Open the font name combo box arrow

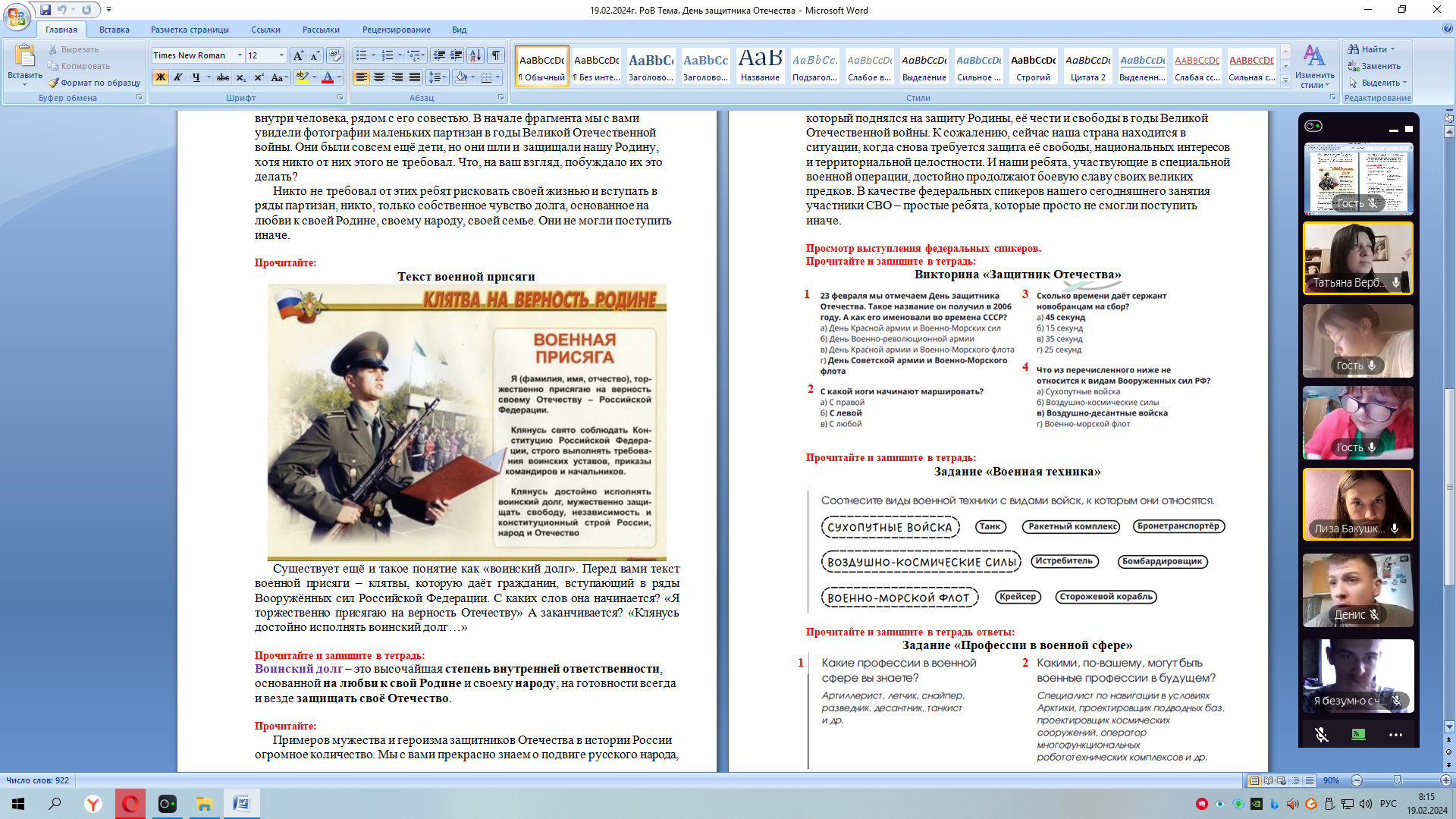coord(240,55)
